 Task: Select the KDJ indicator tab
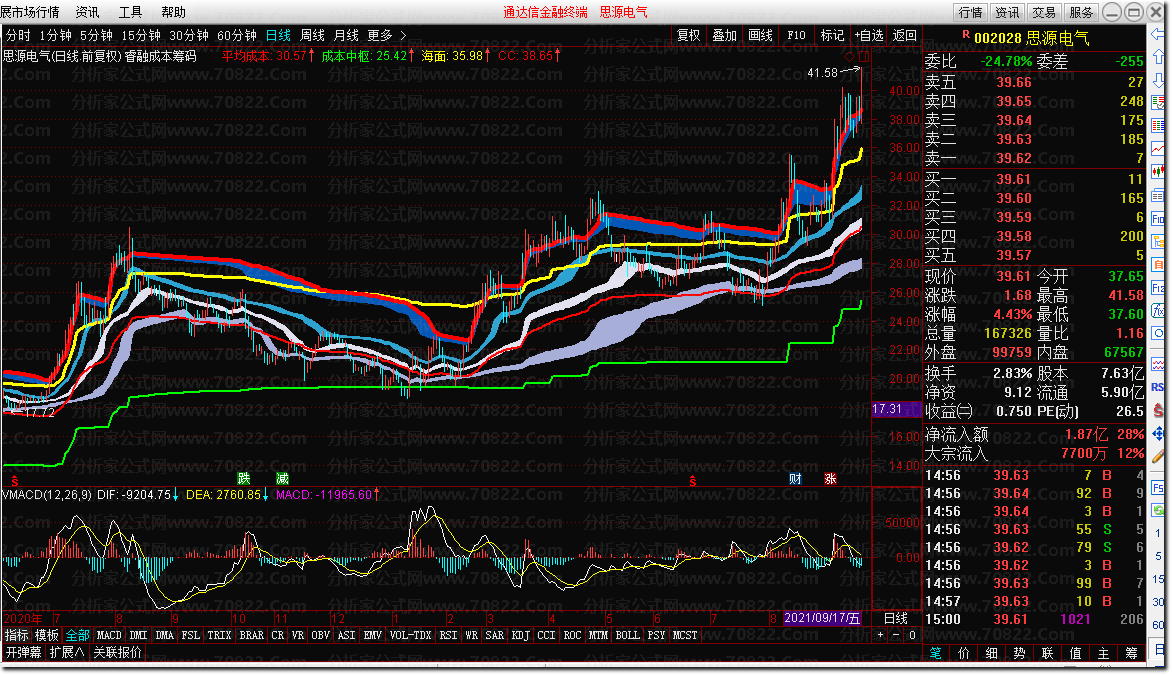click(x=520, y=635)
